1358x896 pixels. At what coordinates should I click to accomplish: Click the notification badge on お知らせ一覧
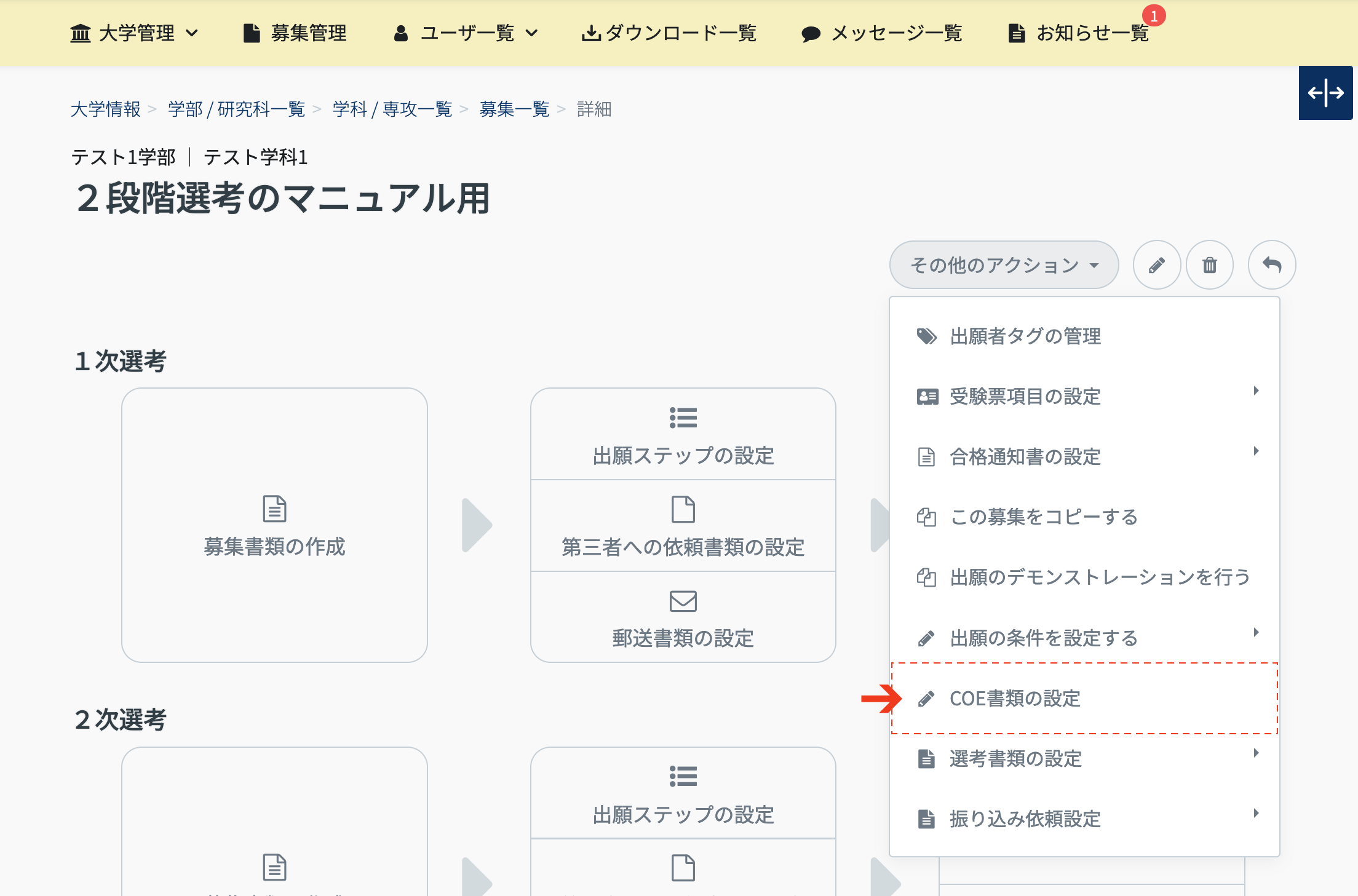pos(1154,16)
